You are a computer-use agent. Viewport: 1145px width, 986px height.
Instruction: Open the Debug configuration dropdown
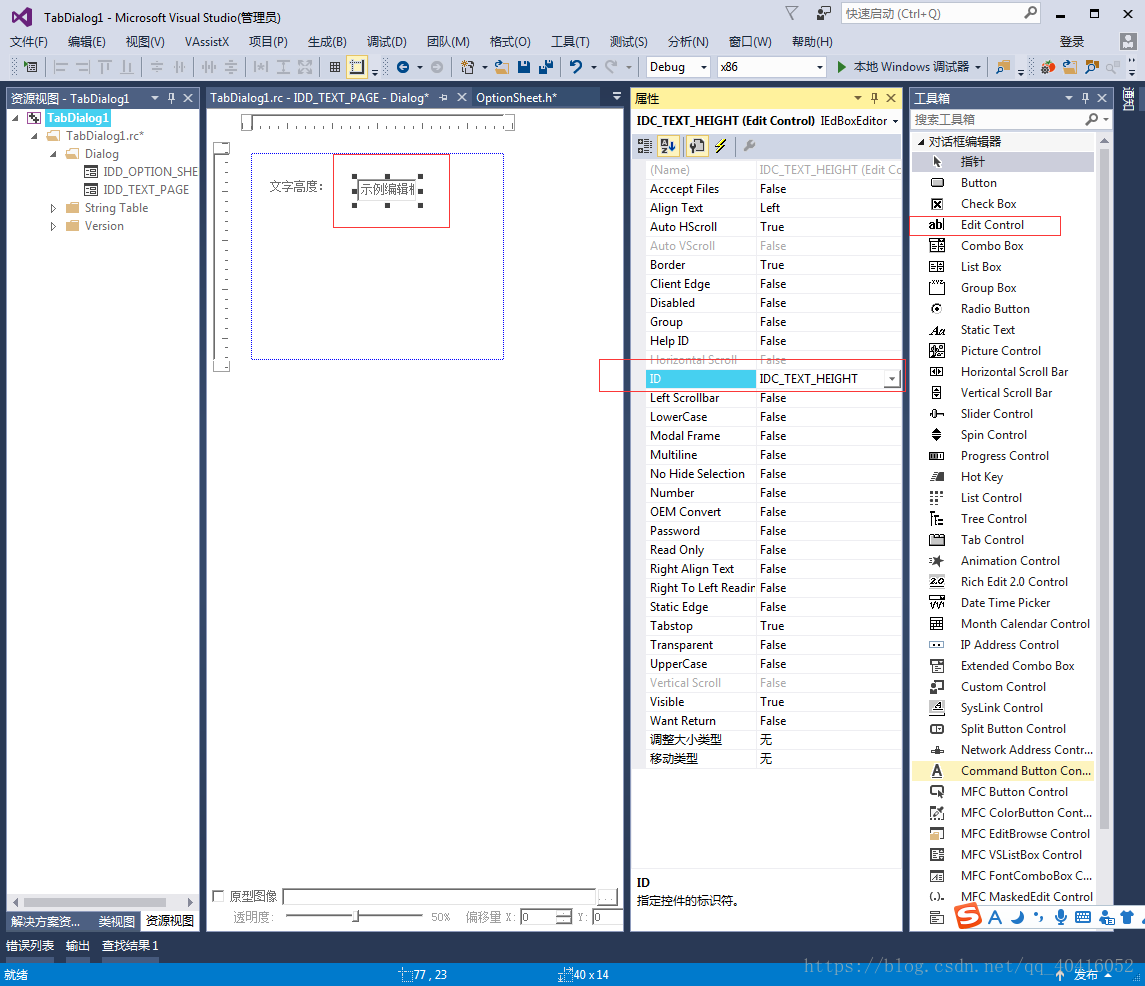click(704, 67)
